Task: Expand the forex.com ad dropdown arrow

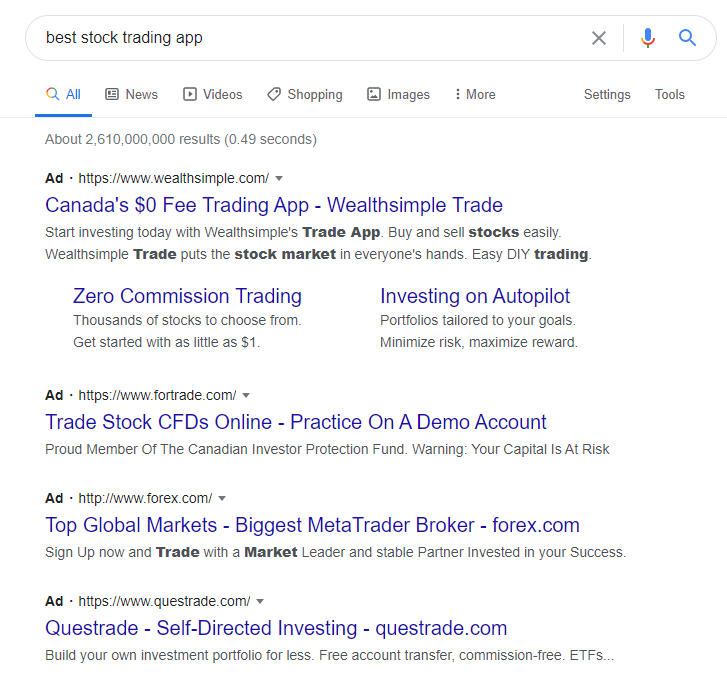Action: click(x=222, y=498)
